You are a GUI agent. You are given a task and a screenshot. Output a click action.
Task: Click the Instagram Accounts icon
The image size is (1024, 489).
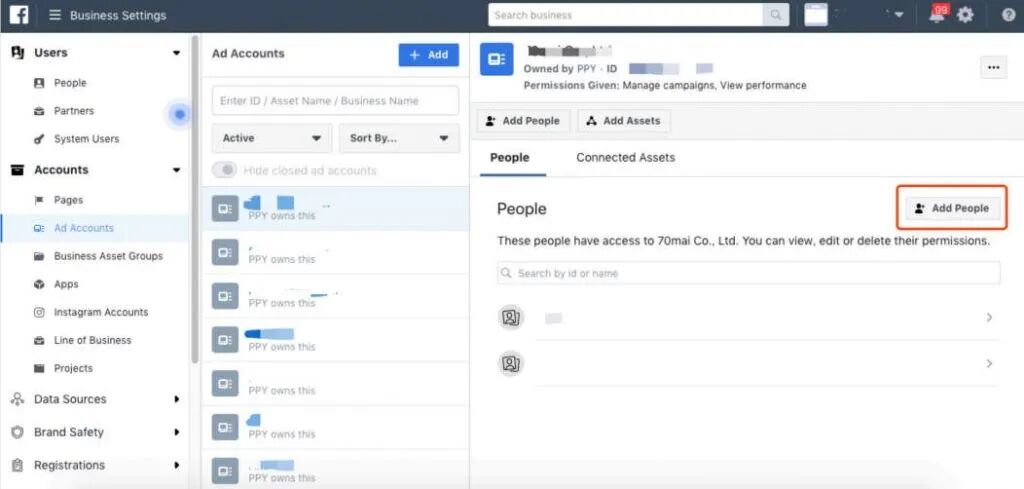[x=39, y=312]
